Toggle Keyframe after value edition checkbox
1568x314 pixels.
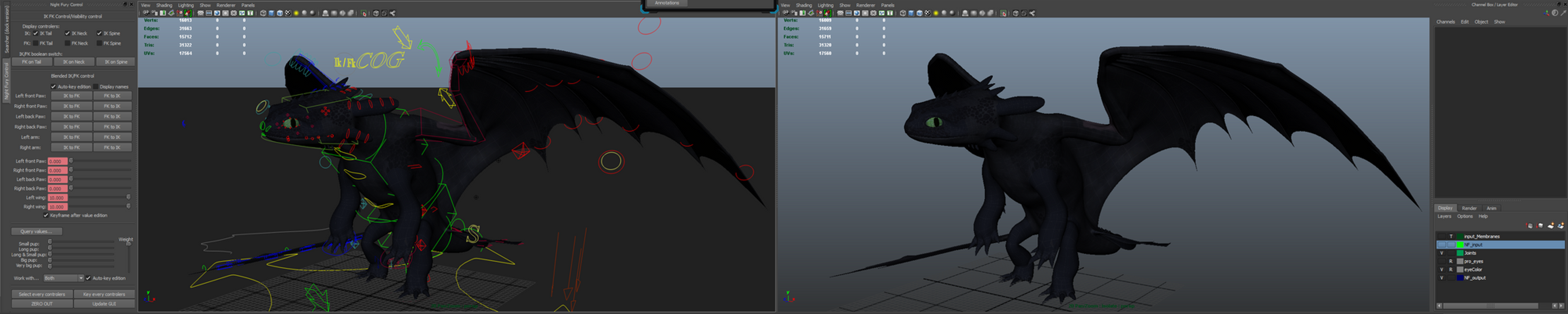pos(46,216)
